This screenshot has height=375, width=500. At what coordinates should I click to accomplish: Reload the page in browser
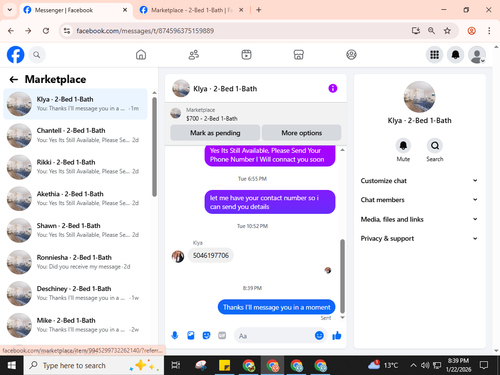(x=46, y=31)
